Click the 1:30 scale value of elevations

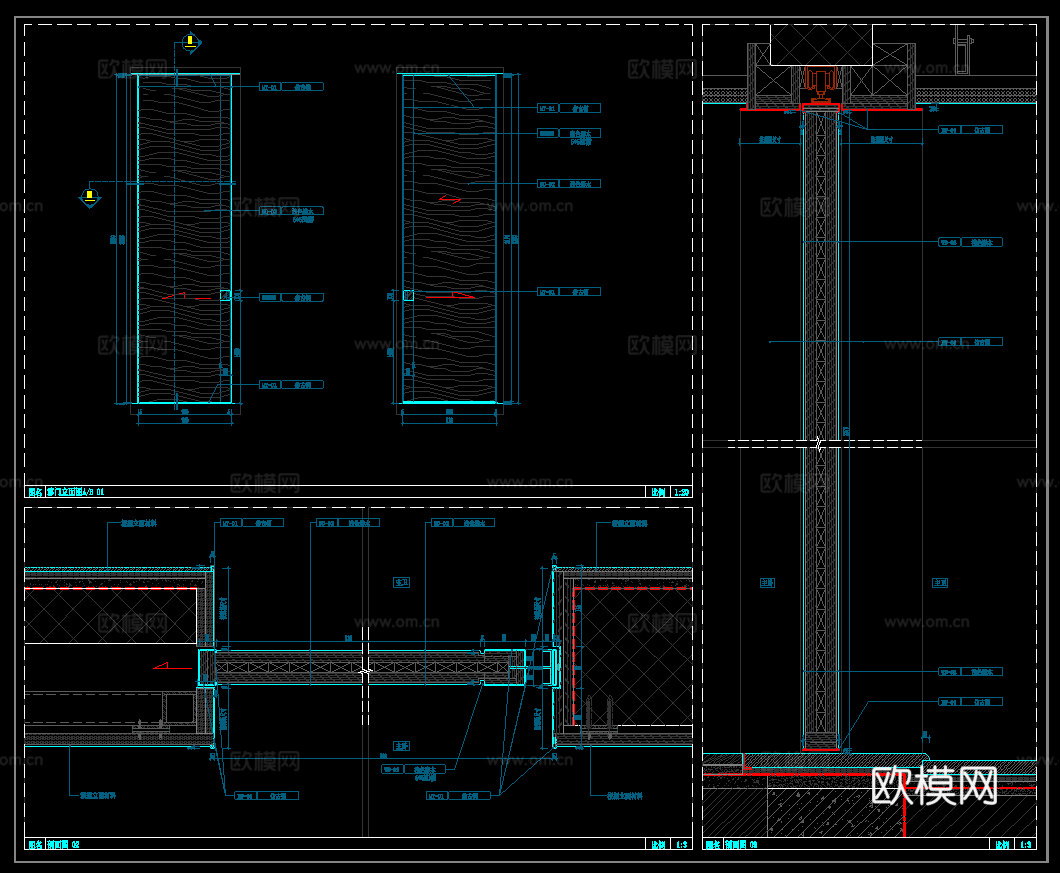point(681,492)
